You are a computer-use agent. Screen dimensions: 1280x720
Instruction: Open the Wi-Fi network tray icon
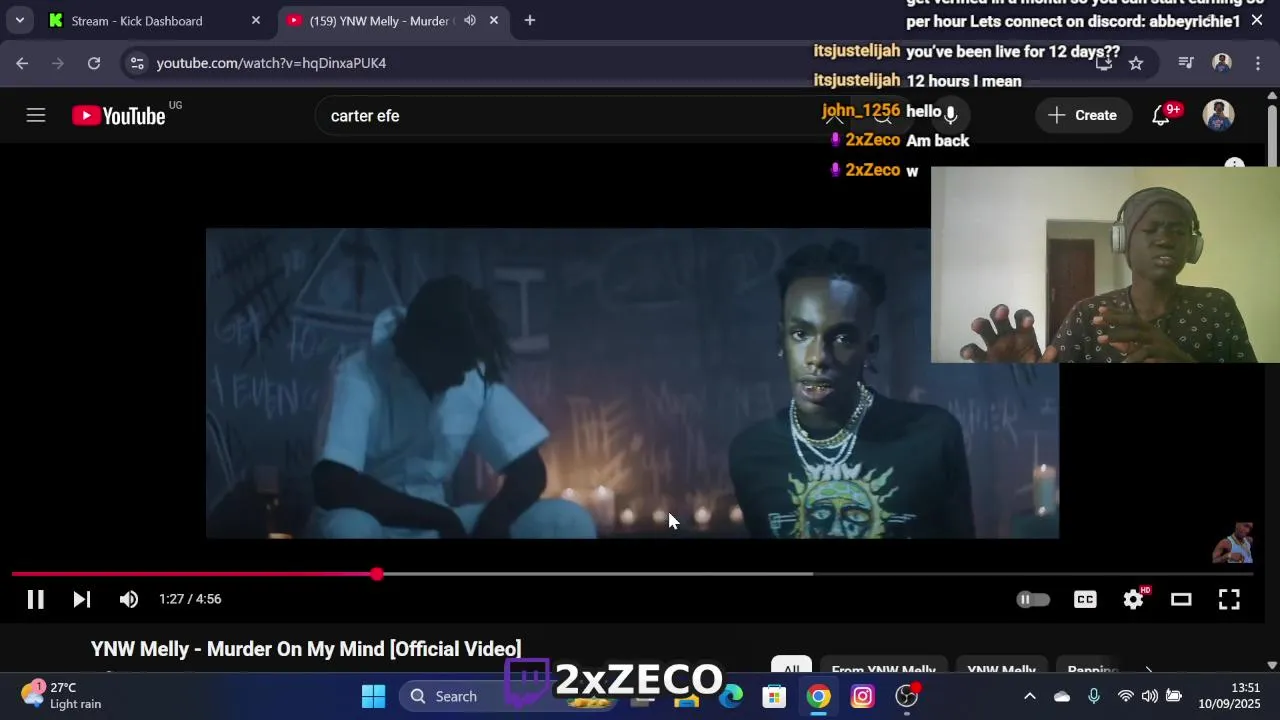point(1126,696)
